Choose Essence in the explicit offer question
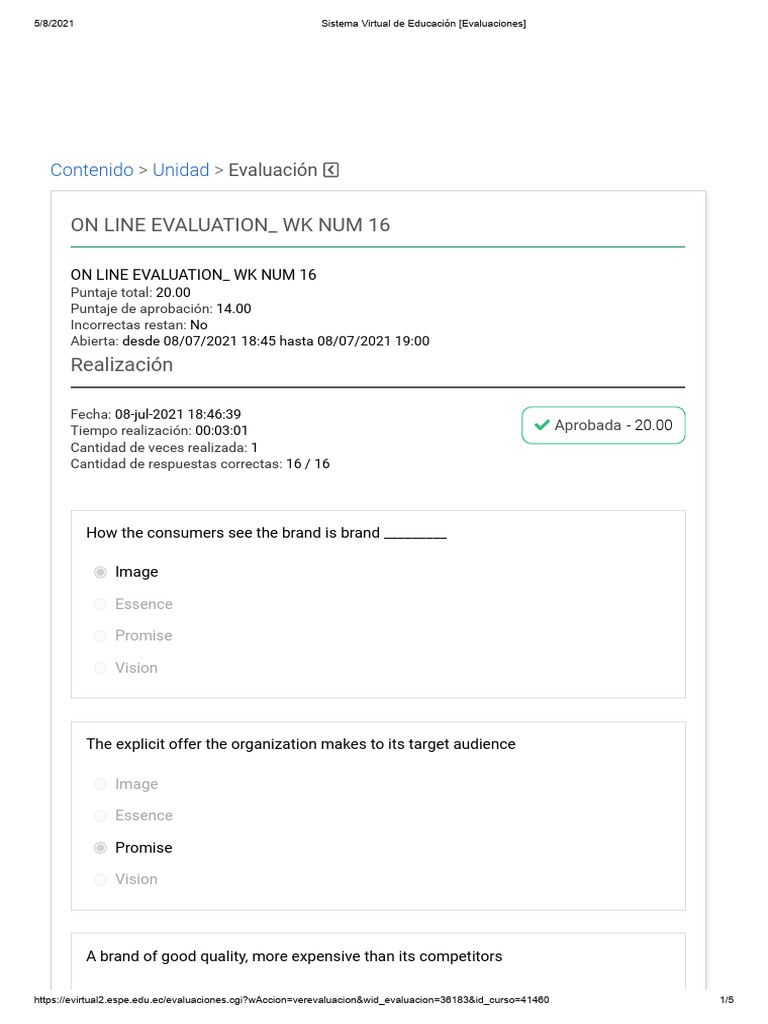Image resolution: width=768 pixels, height=1024 pixels. 100,816
